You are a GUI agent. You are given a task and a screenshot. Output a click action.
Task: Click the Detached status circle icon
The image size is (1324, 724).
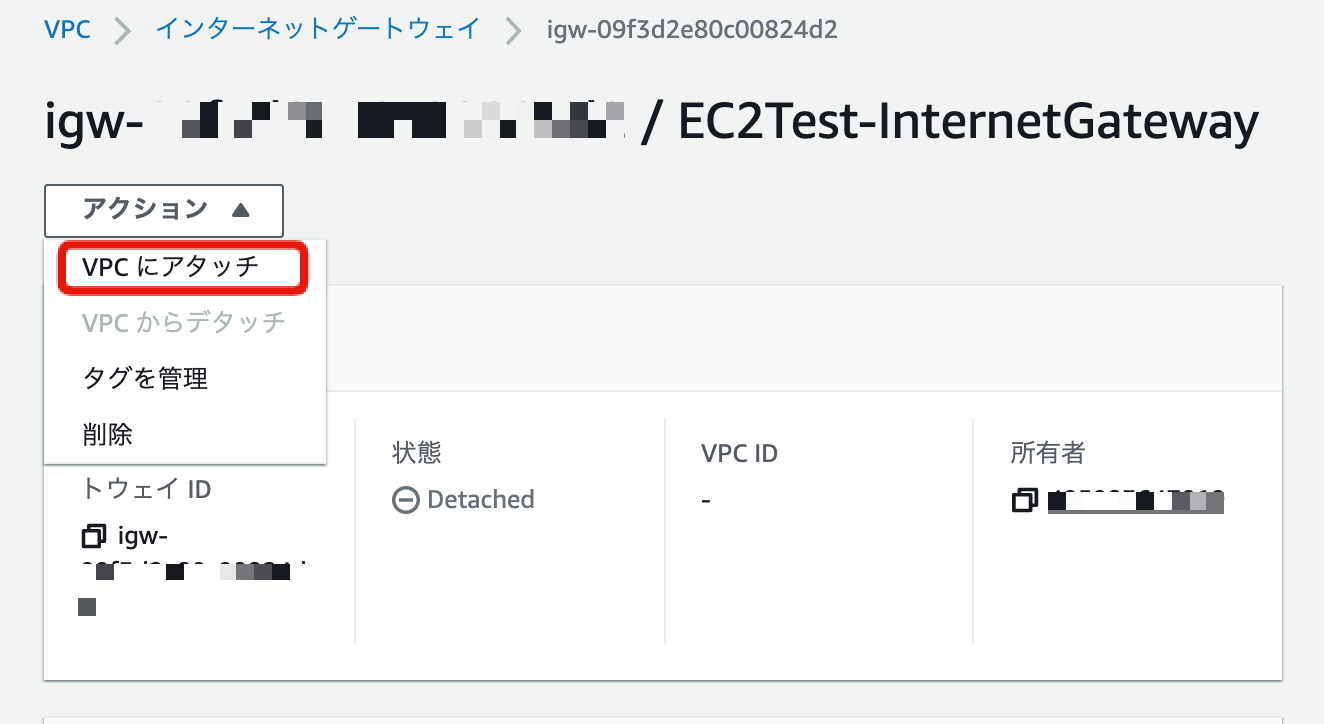click(x=405, y=500)
